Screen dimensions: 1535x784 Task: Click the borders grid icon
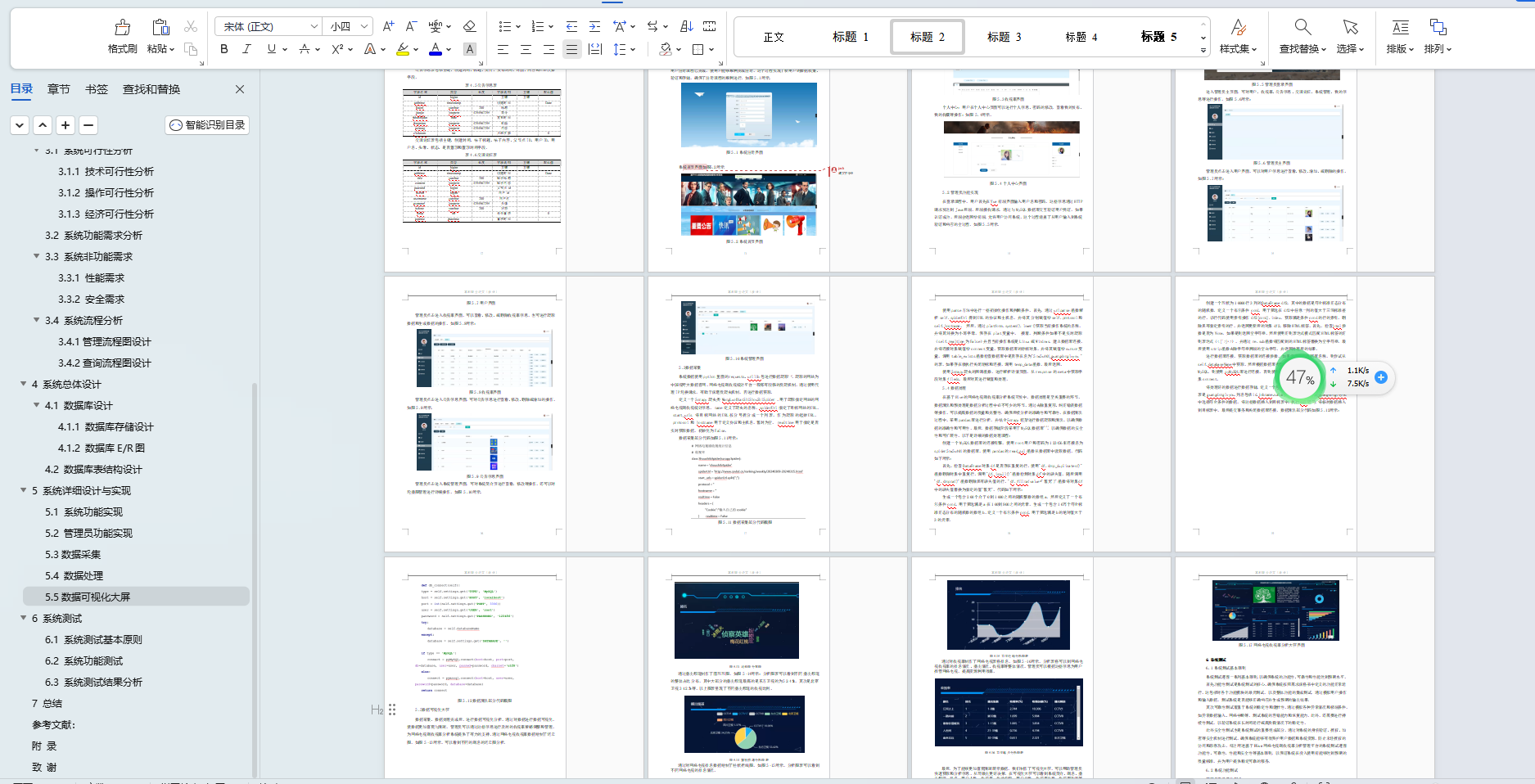(x=698, y=49)
